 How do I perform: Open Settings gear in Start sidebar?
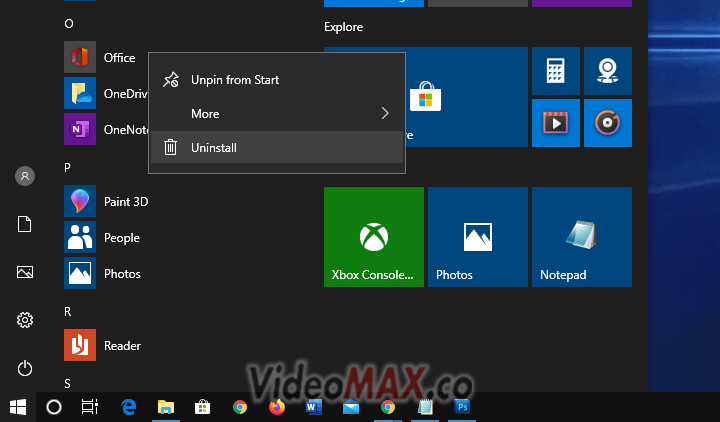point(25,320)
